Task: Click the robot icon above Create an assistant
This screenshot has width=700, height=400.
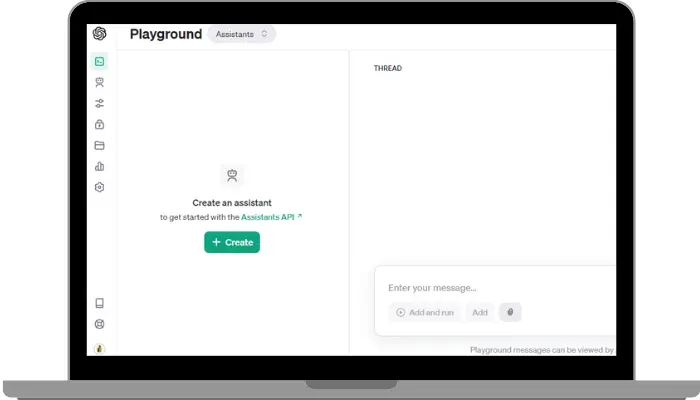Action: coord(232,175)
